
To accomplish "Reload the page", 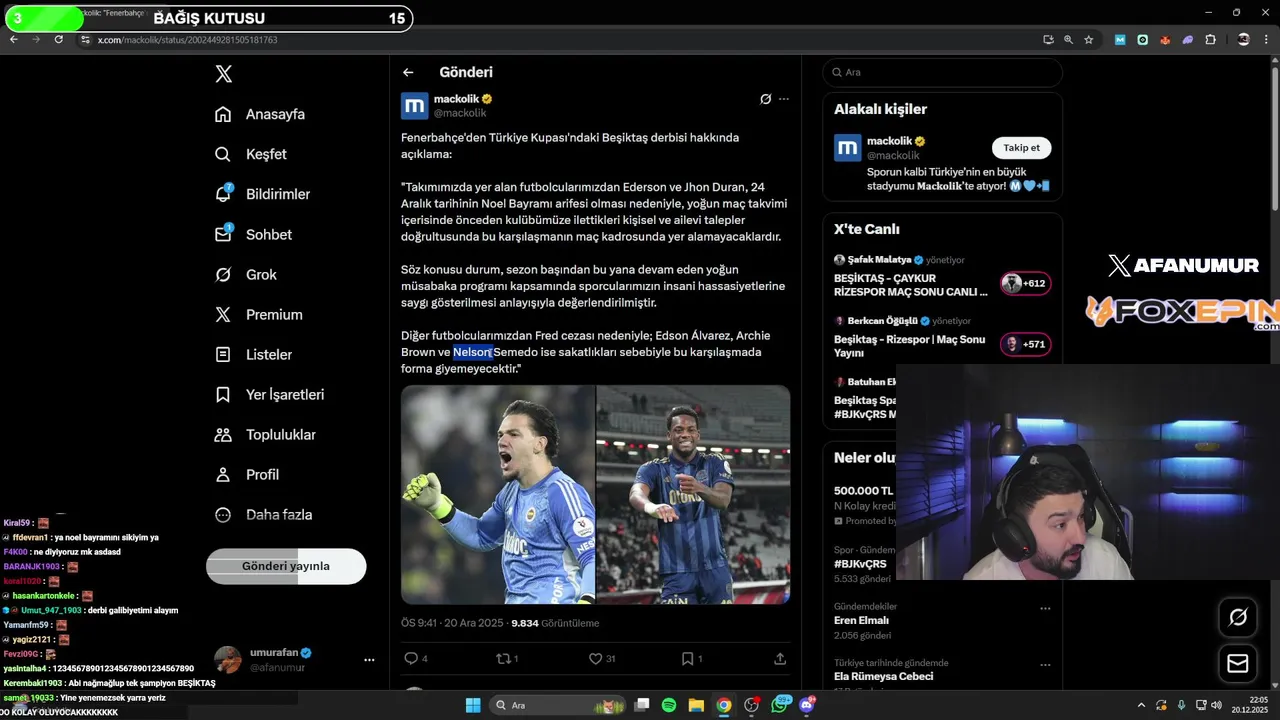I will tap(59, 39).
